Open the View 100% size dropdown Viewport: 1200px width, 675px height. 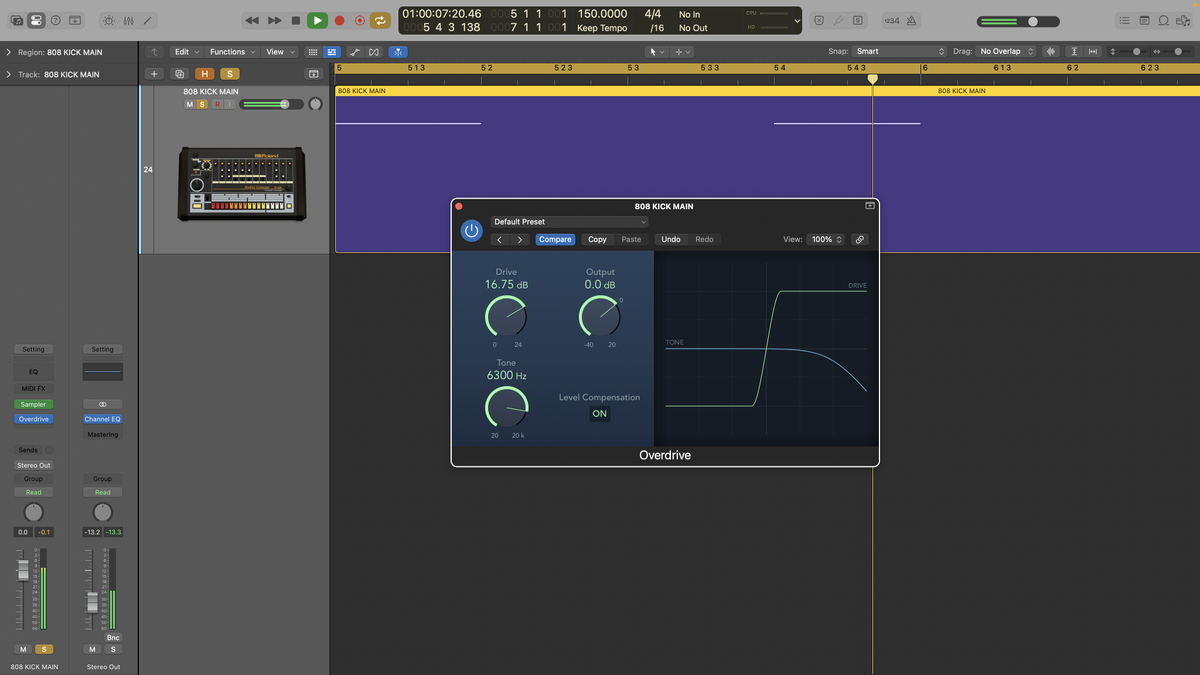click(x=827, y=240)
